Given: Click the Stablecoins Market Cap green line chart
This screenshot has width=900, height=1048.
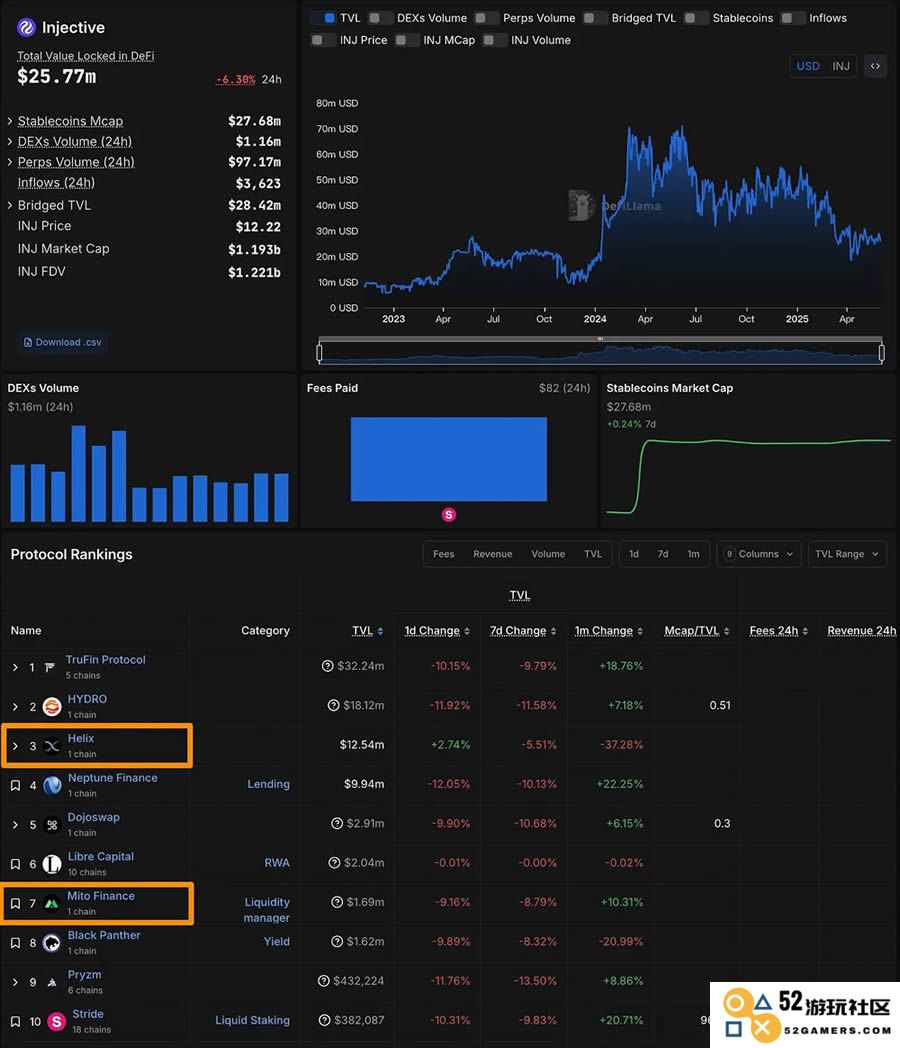Looking at the screenshot, I should (x=748, y=475).
